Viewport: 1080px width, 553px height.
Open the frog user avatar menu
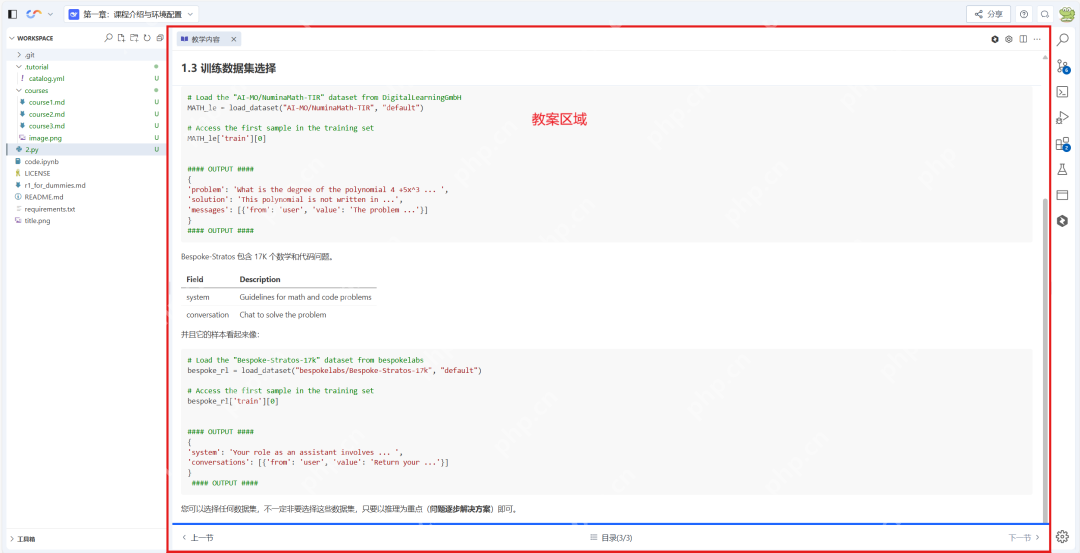point(1067,13)
